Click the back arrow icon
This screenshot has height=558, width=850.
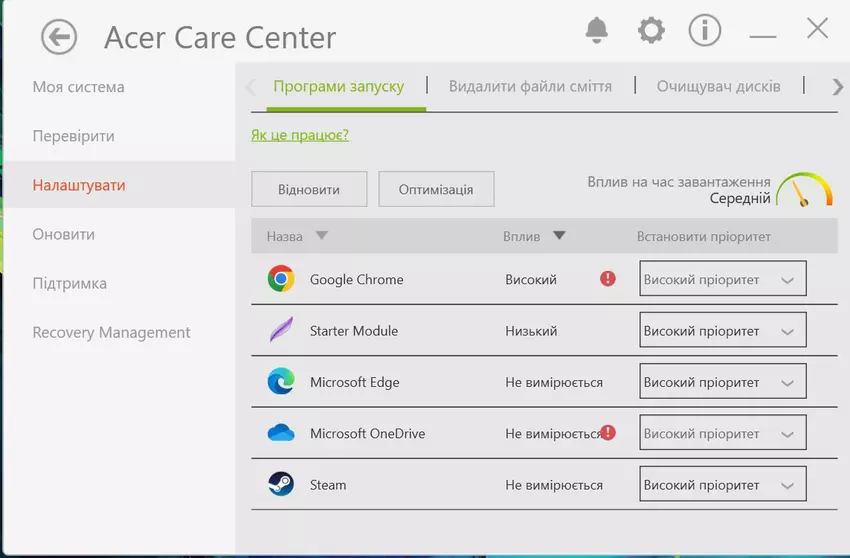pyautogui.click(x=59, y=38)
